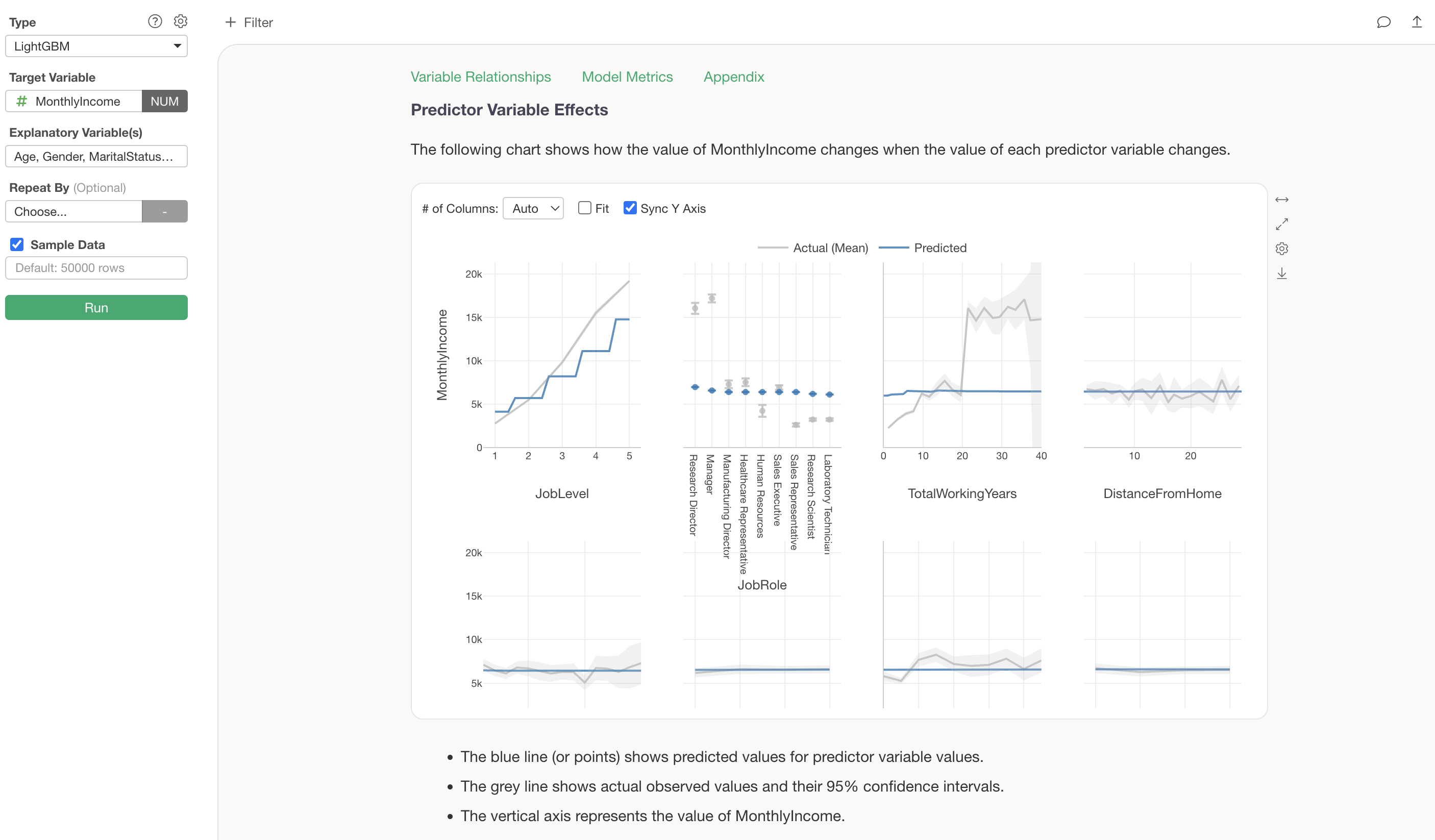The width and height of the screenshot is (1435, 840).
Task: Go to Model Metrics section
Action: tap(627, 77)
